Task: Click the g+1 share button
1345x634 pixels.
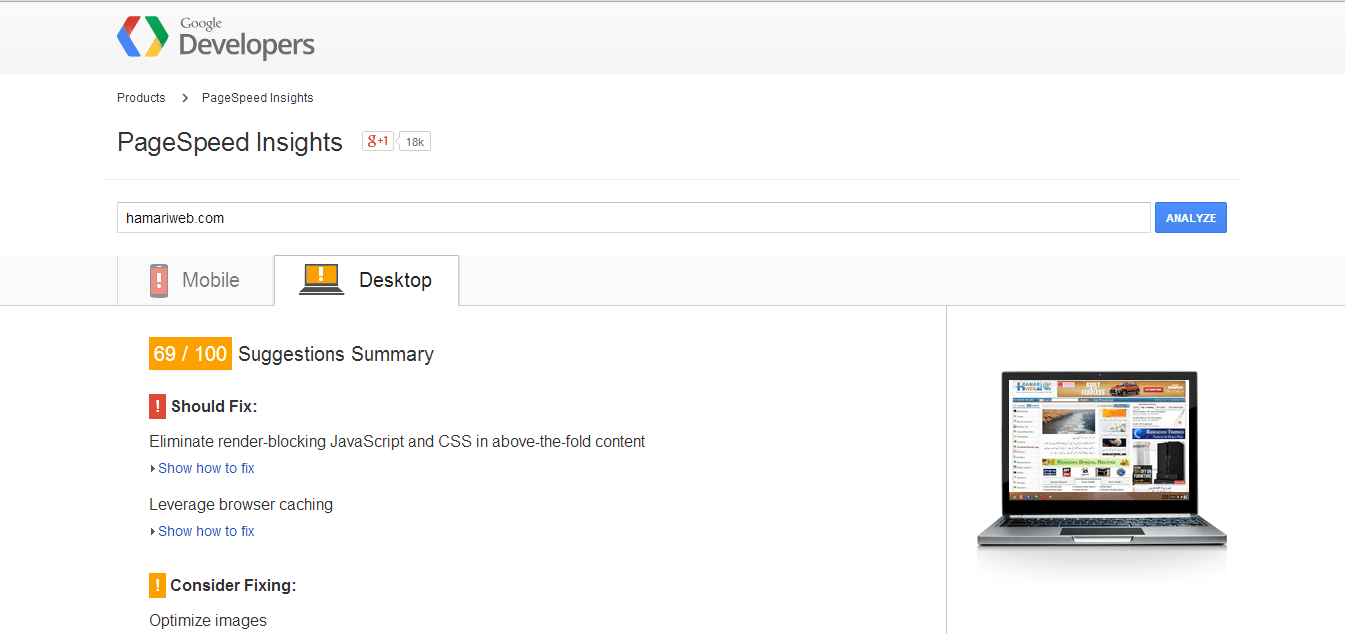Action: 377,141
